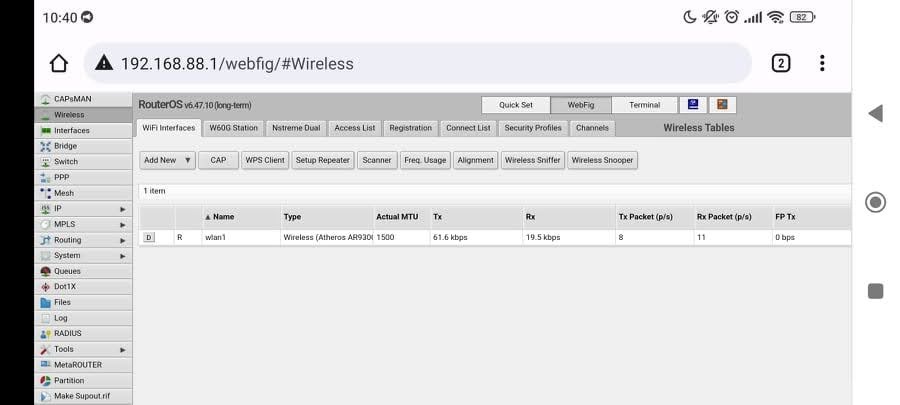Open the Queues sidebar icon
The image size is (900, 405).
[45, 271]
